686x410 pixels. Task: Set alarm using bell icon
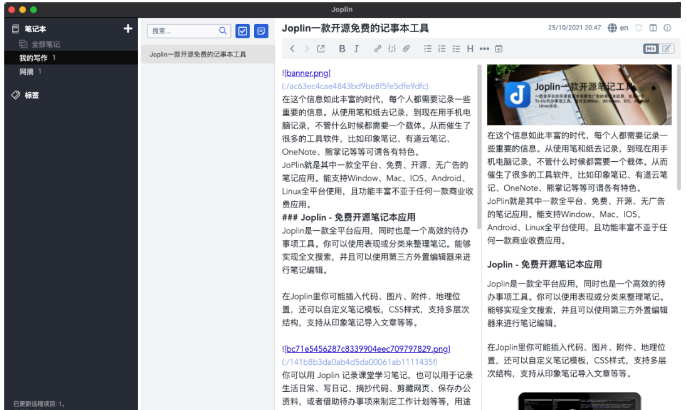click(639, 28)
